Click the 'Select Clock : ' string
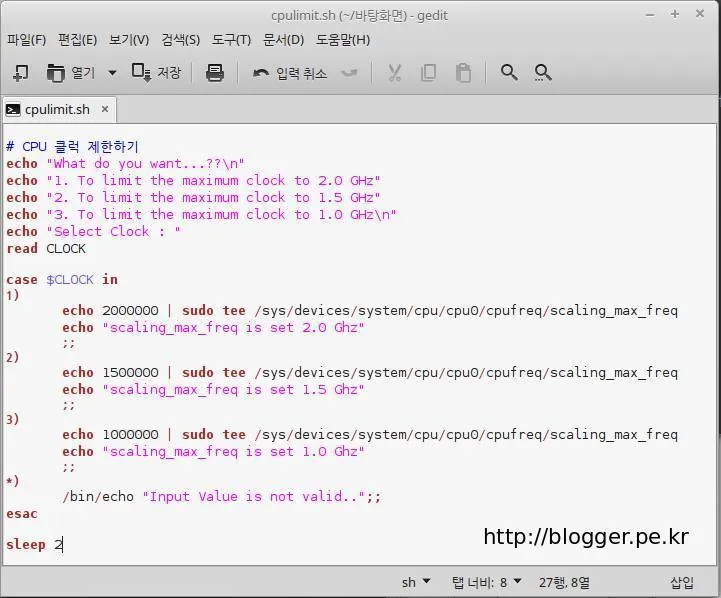 point(114,232)
